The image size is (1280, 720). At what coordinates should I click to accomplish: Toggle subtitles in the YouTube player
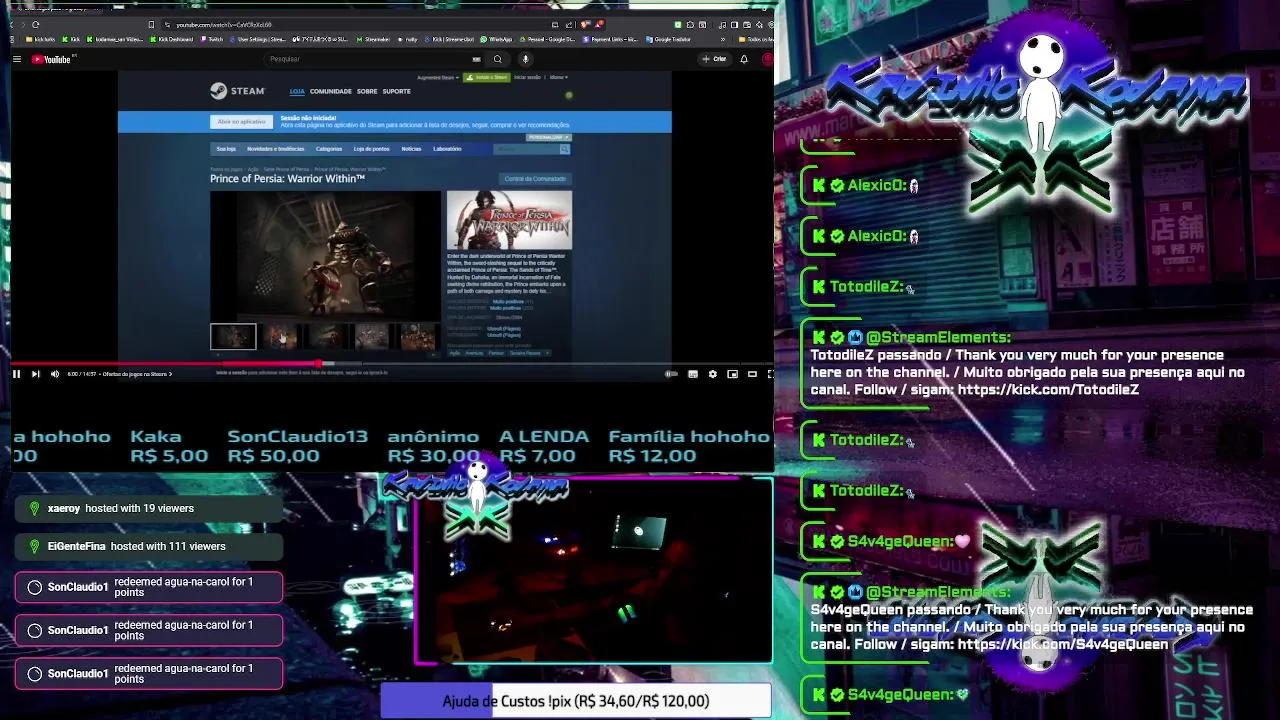pos(692,374)
